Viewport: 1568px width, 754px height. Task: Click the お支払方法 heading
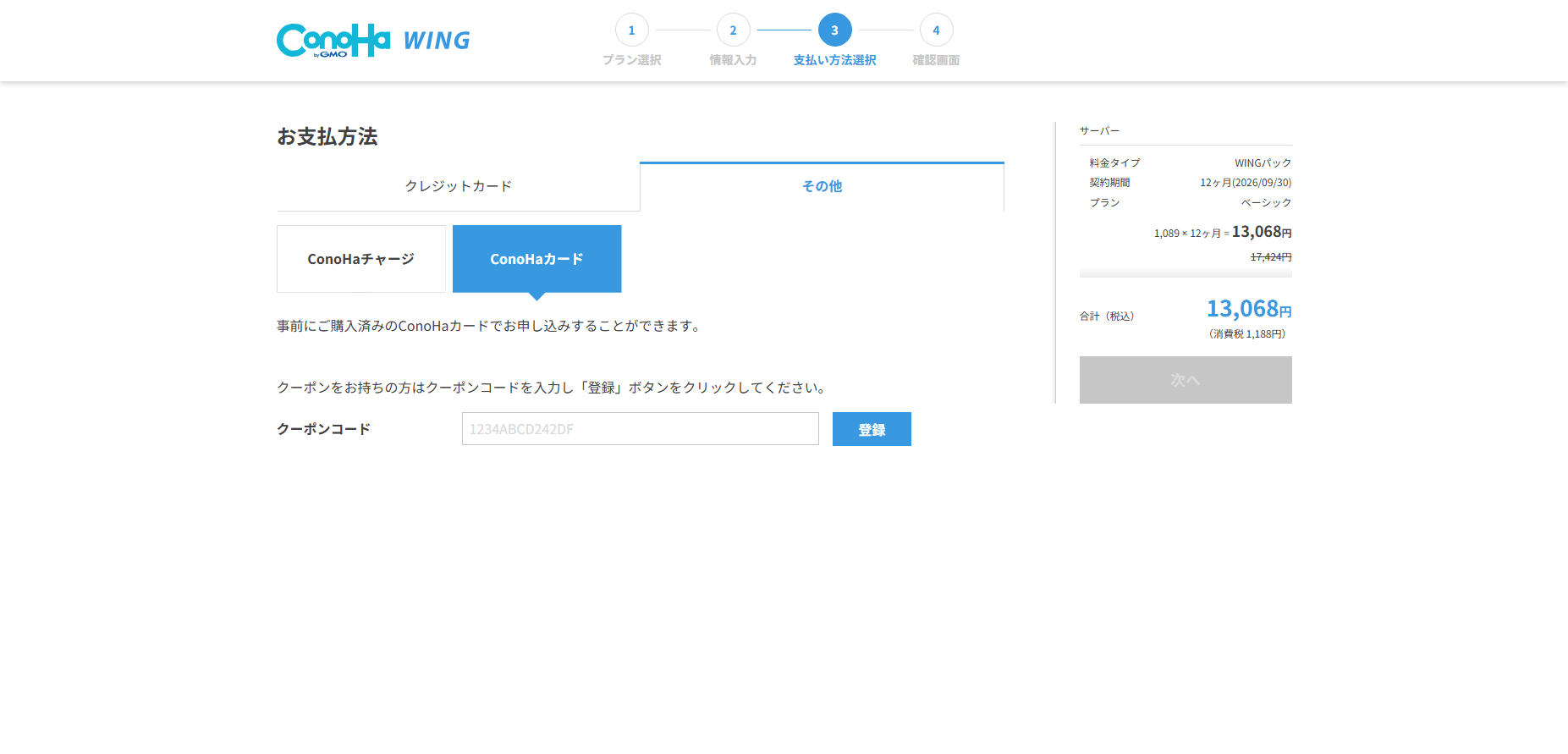tap(327, 136)
